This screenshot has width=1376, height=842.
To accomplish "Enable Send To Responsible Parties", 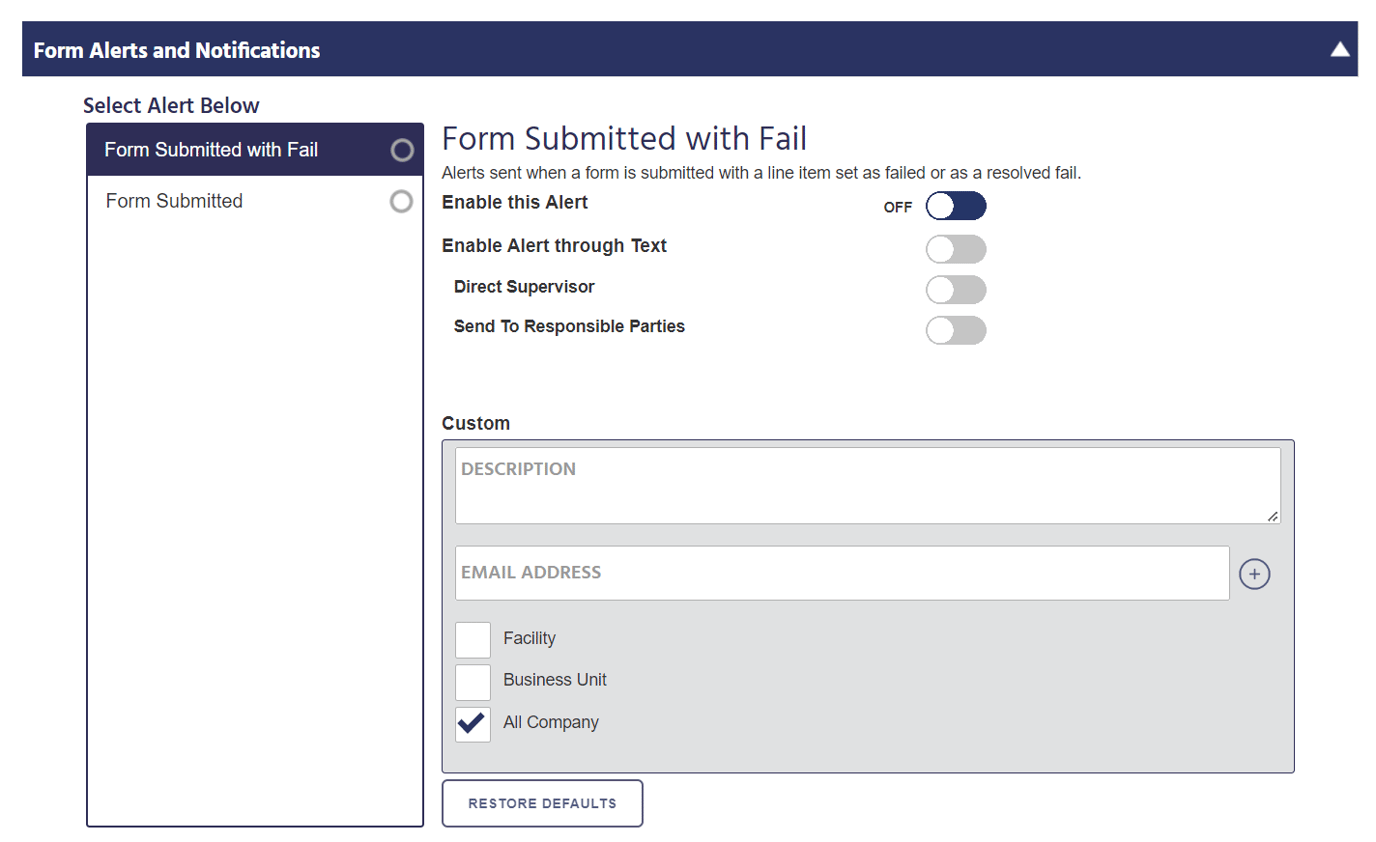I will [957, 330].
